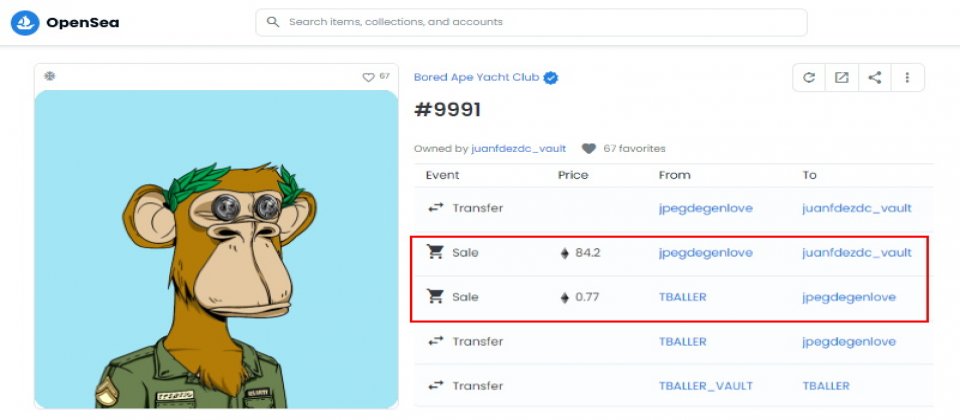Click jpegdegenlove in the 84.2 sale row
Screen dimensions: 960x420
coord(705,253)
